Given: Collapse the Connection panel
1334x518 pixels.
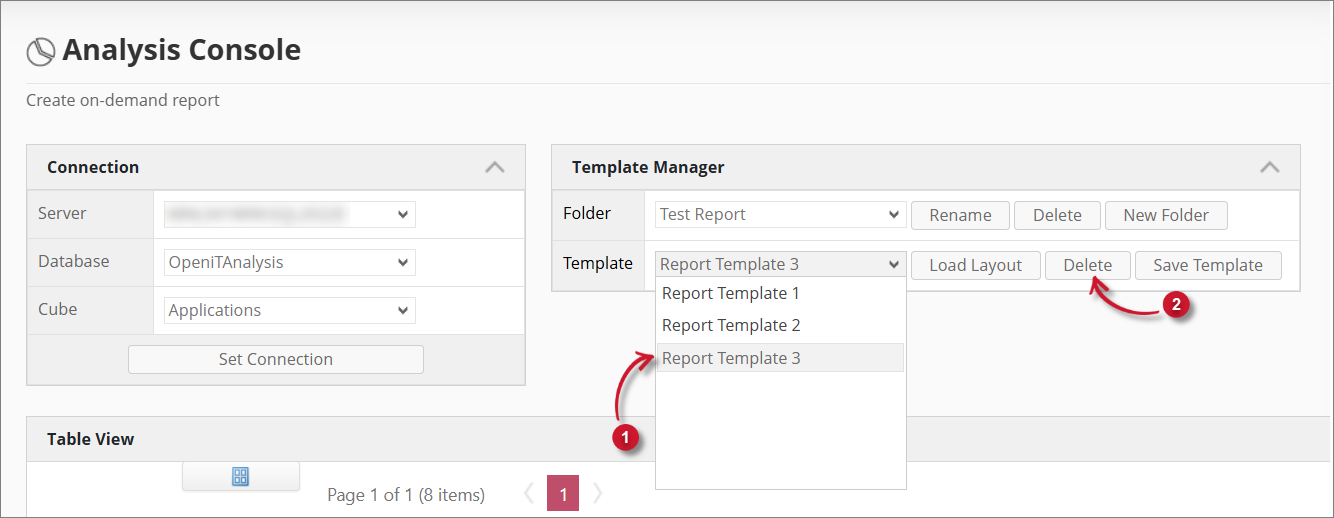Looking at the screenshot, I should pyautogui.click(x=494, y=167).
